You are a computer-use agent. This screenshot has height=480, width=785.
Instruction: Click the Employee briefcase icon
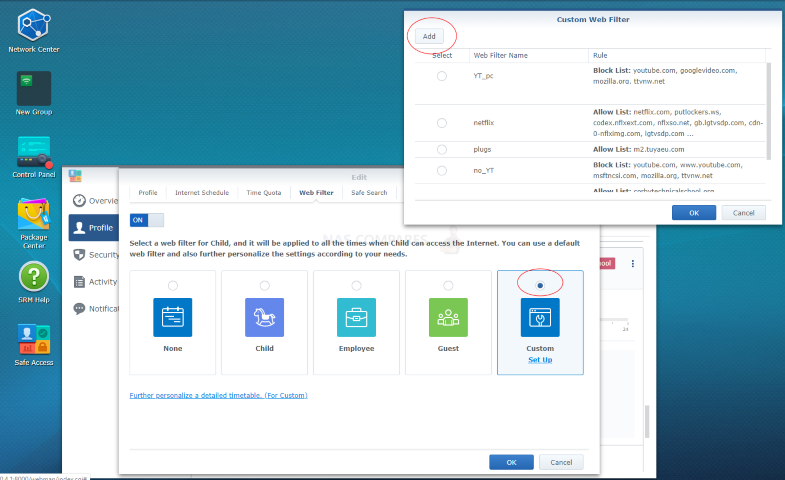tap(356, 317)
